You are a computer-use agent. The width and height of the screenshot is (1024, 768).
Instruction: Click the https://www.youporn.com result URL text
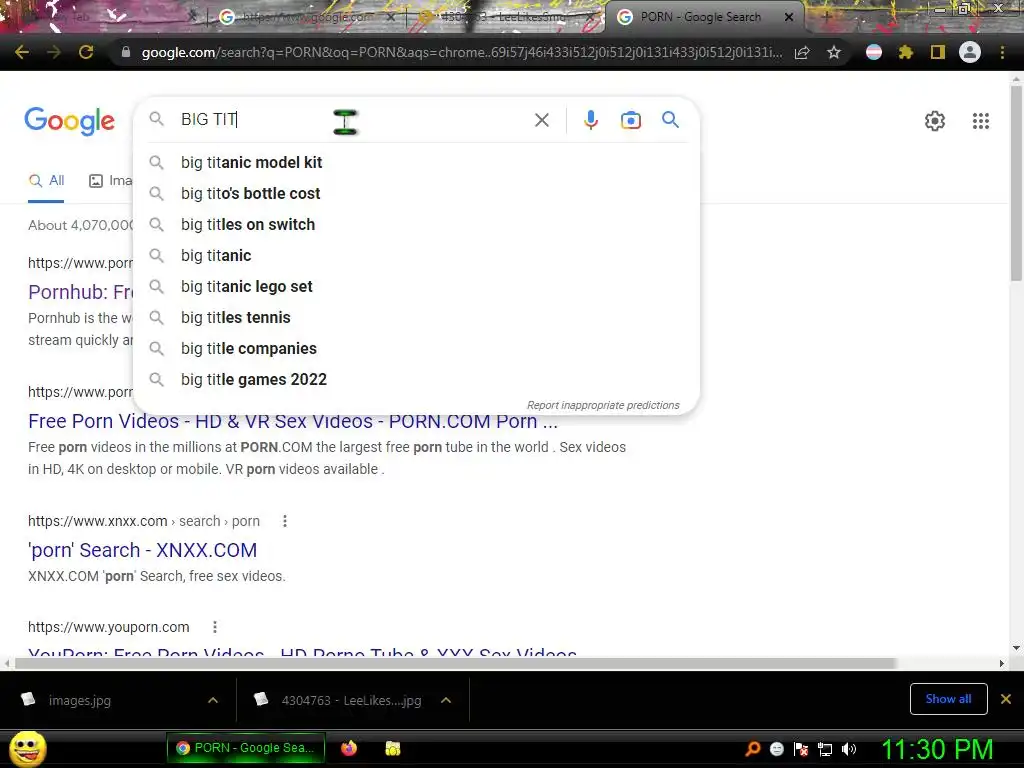coord(108,627)
